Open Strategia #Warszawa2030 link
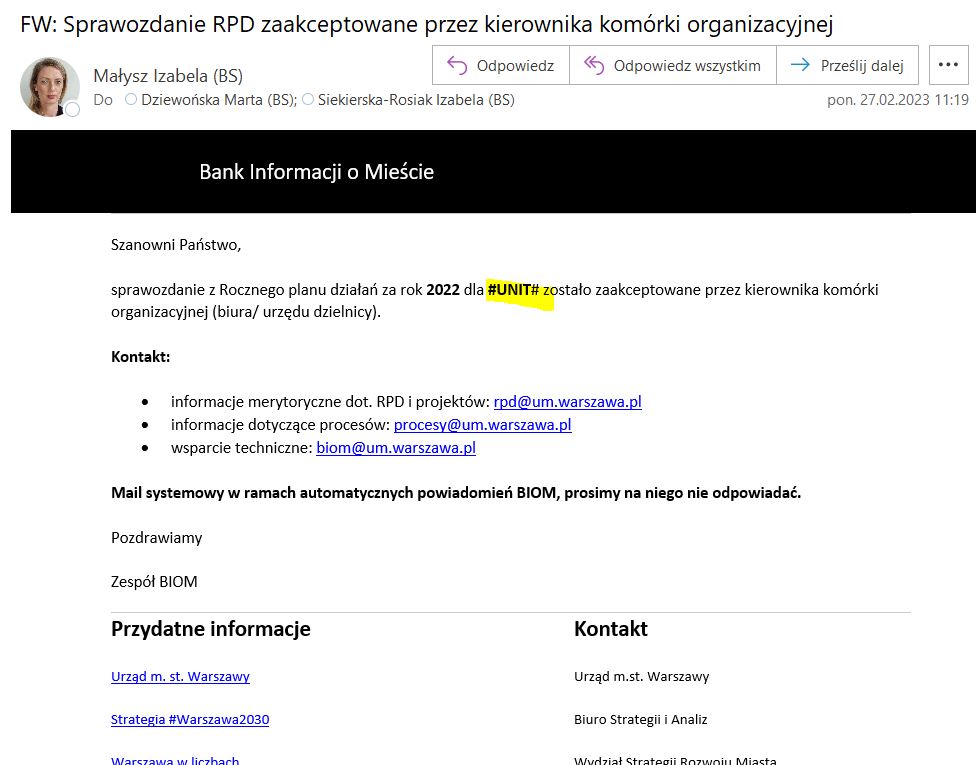Viewport: 977px width, 765px height. coord(190,720)
